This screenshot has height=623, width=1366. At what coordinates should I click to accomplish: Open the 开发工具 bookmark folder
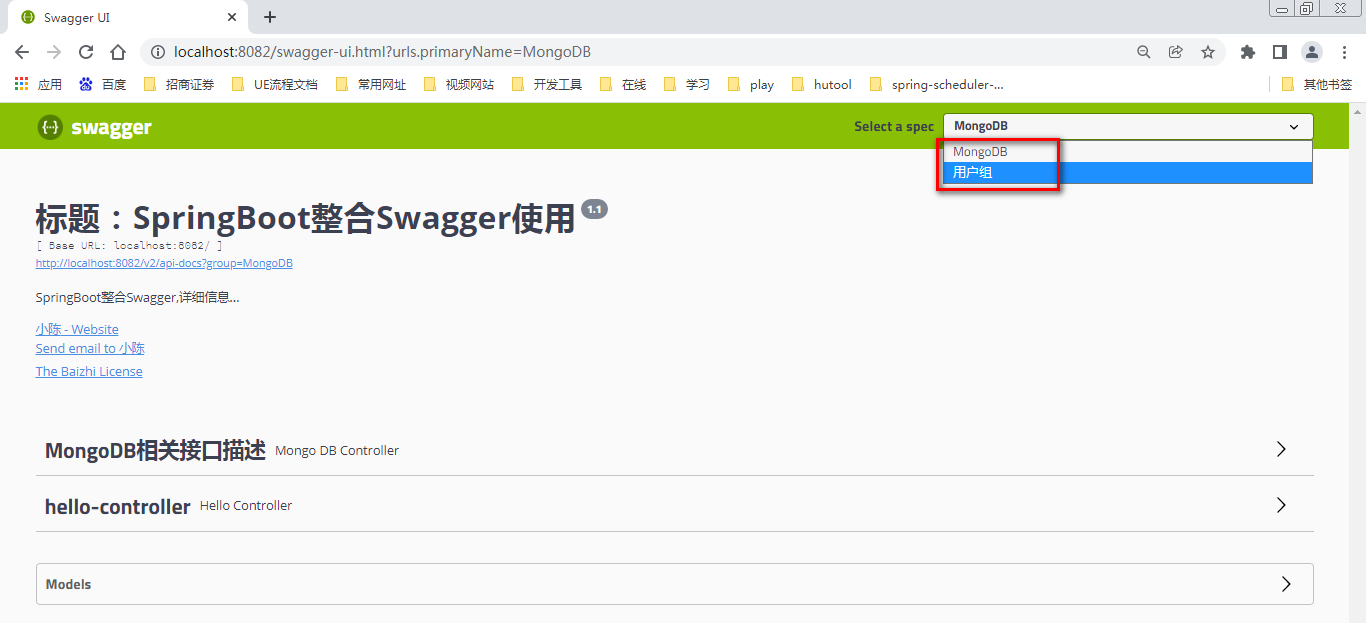click(547, 84)
